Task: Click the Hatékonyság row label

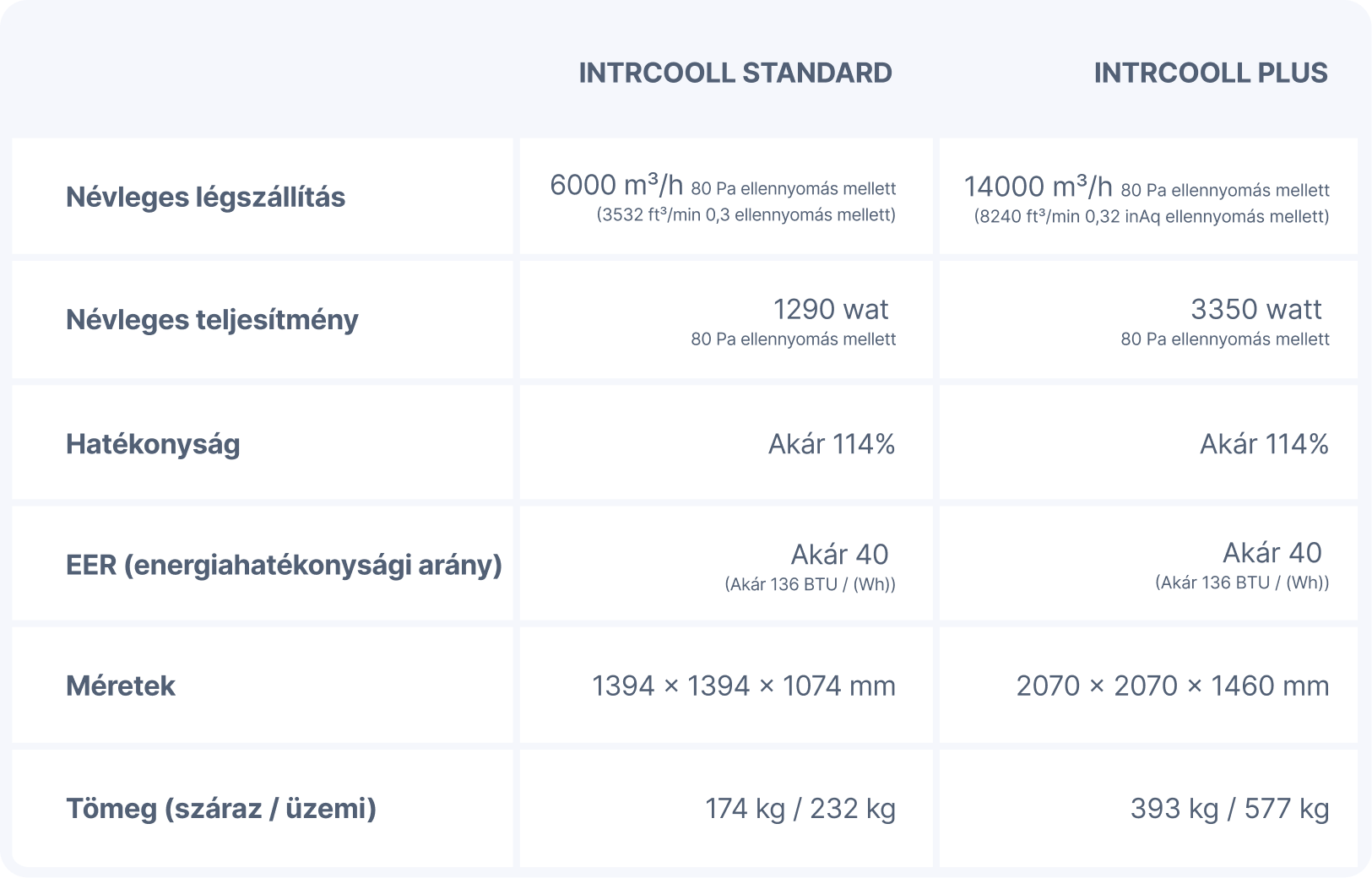Action: tap(153, 444)
